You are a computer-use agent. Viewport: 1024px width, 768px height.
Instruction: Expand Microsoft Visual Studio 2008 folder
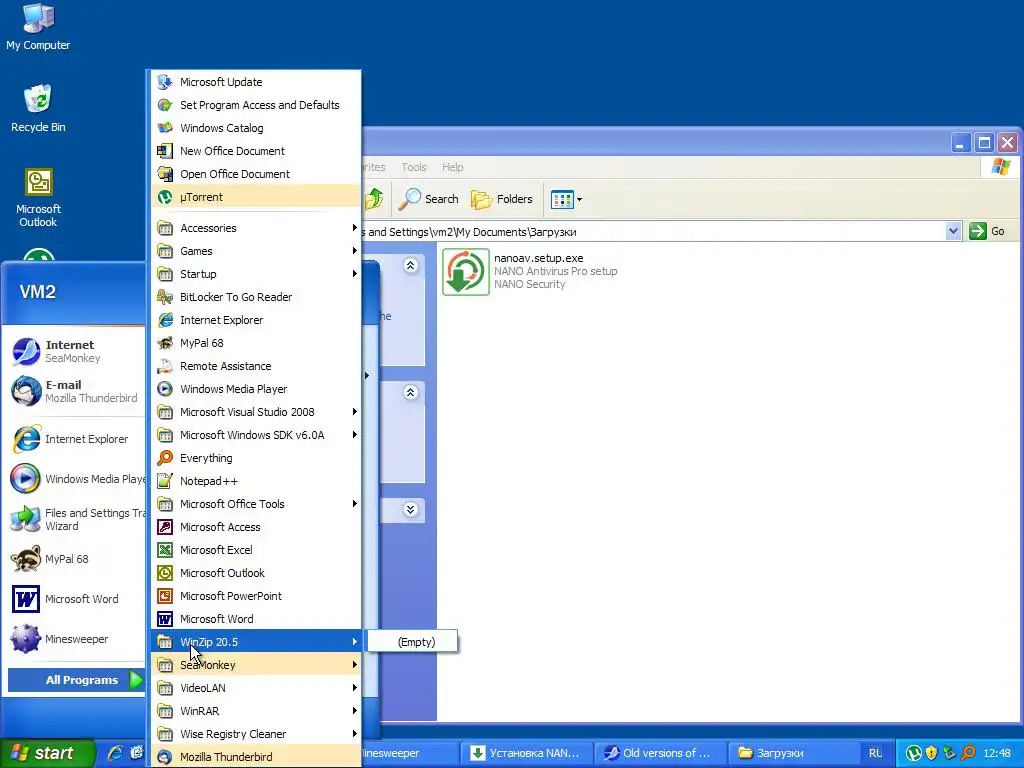point(256,412)
